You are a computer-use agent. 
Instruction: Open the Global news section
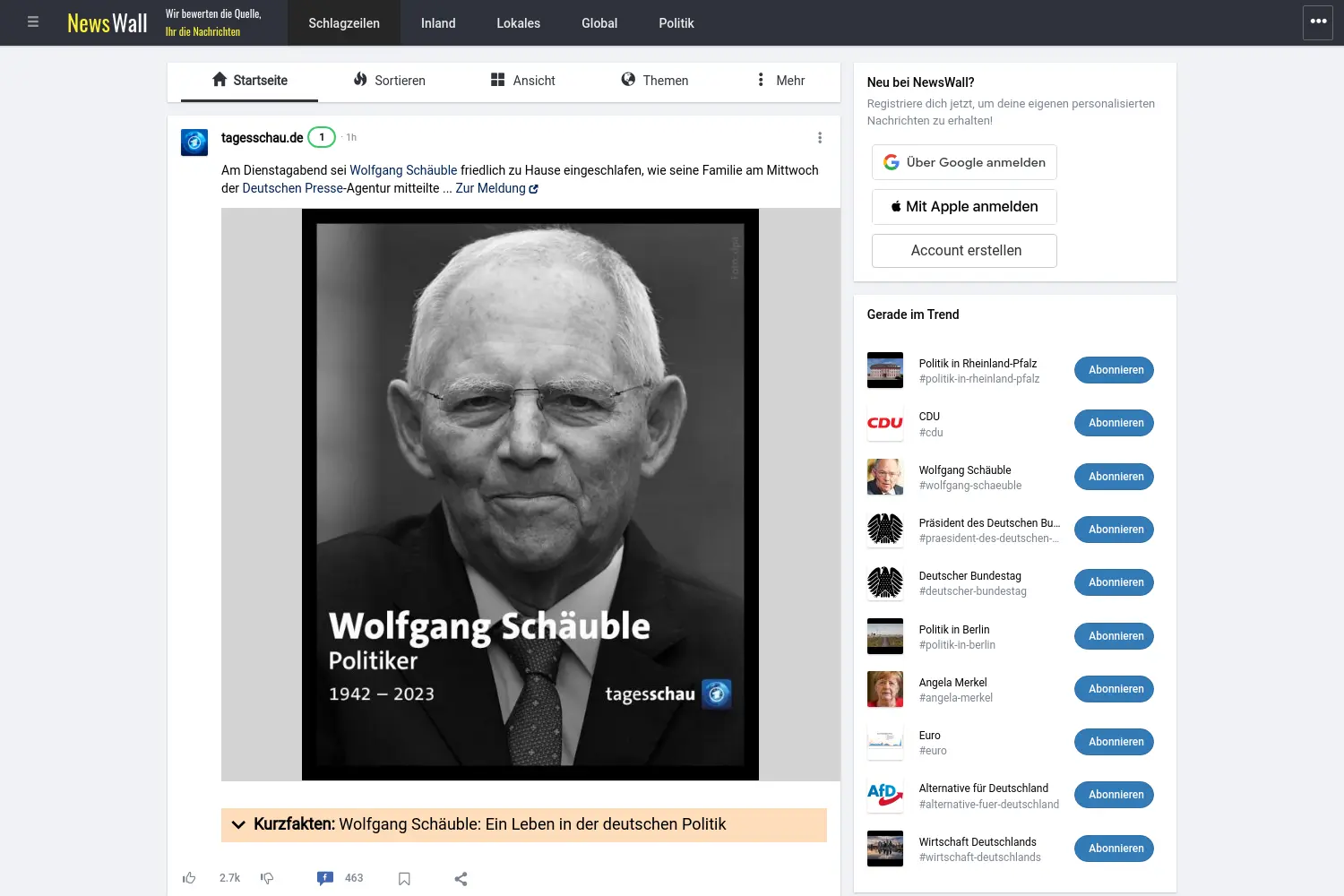(x=599, y=23)
